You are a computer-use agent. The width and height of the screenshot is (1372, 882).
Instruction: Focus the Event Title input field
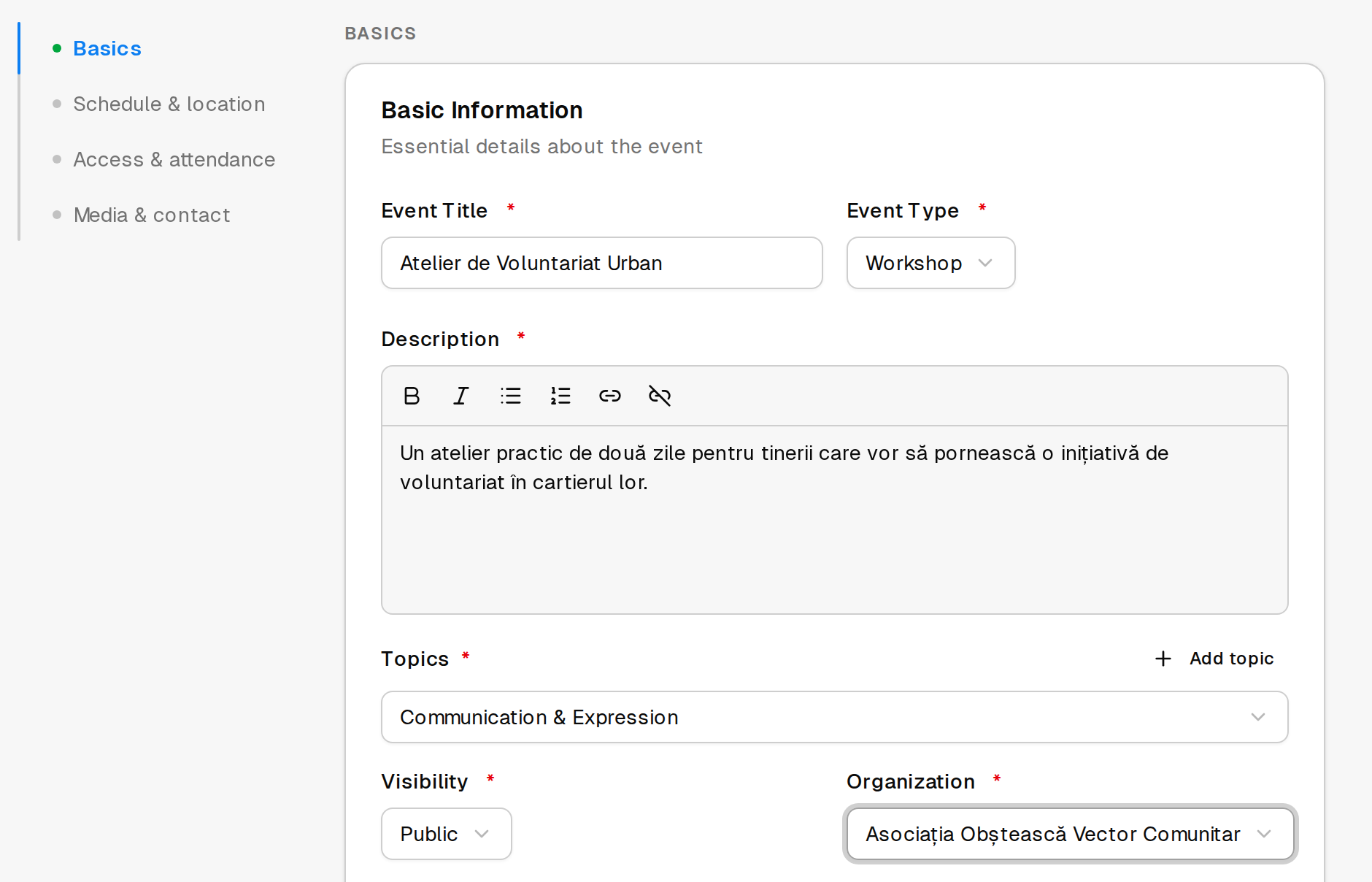tap(601, 263)
